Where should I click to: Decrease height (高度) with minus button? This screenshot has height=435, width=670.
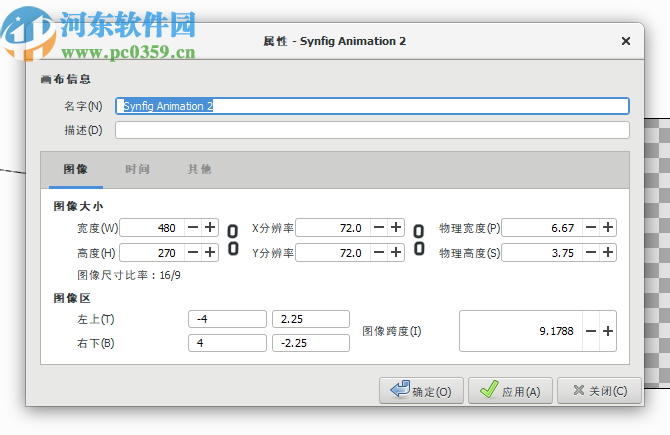[x=193, y=253]
